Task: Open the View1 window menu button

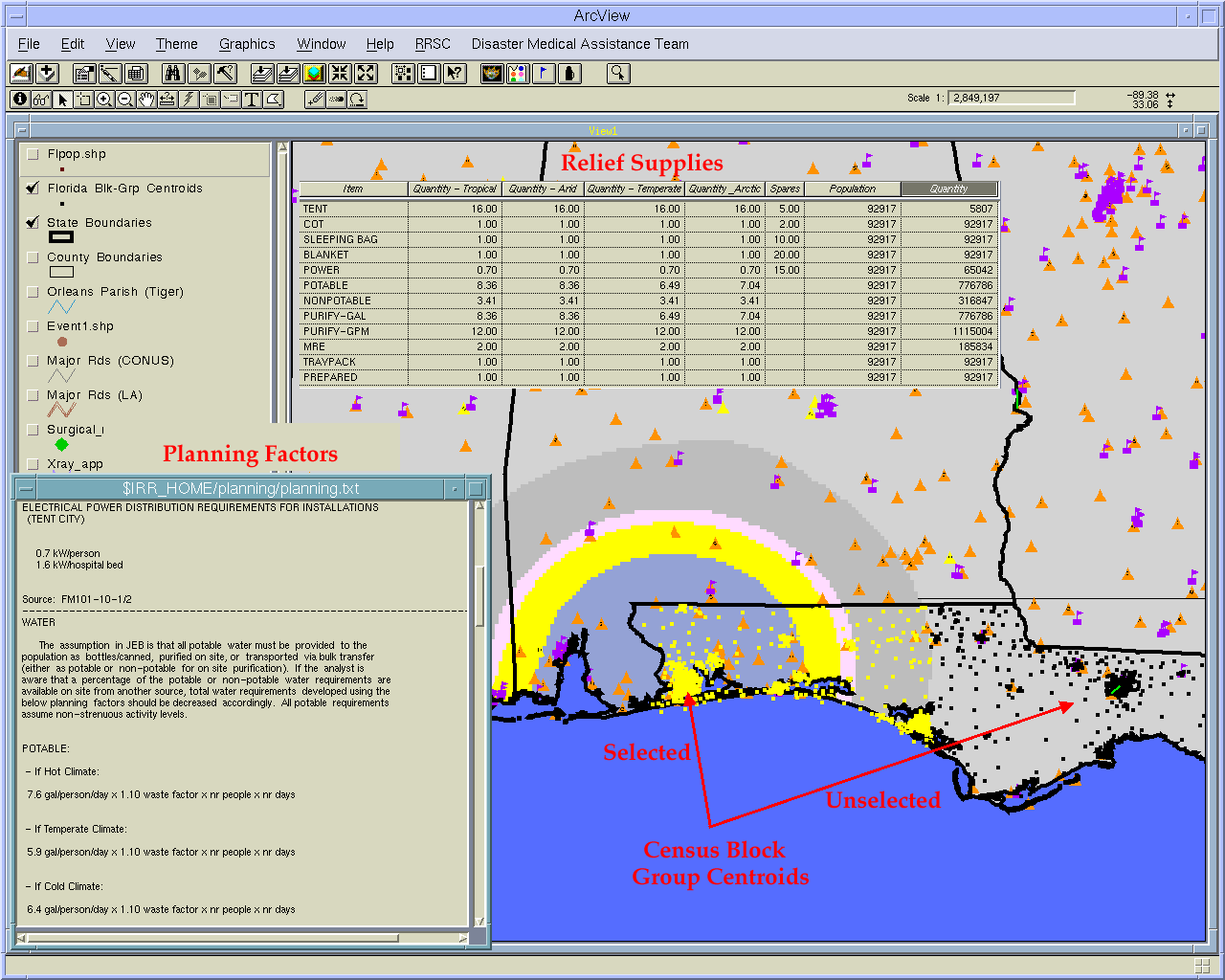Action: [21, 130]
